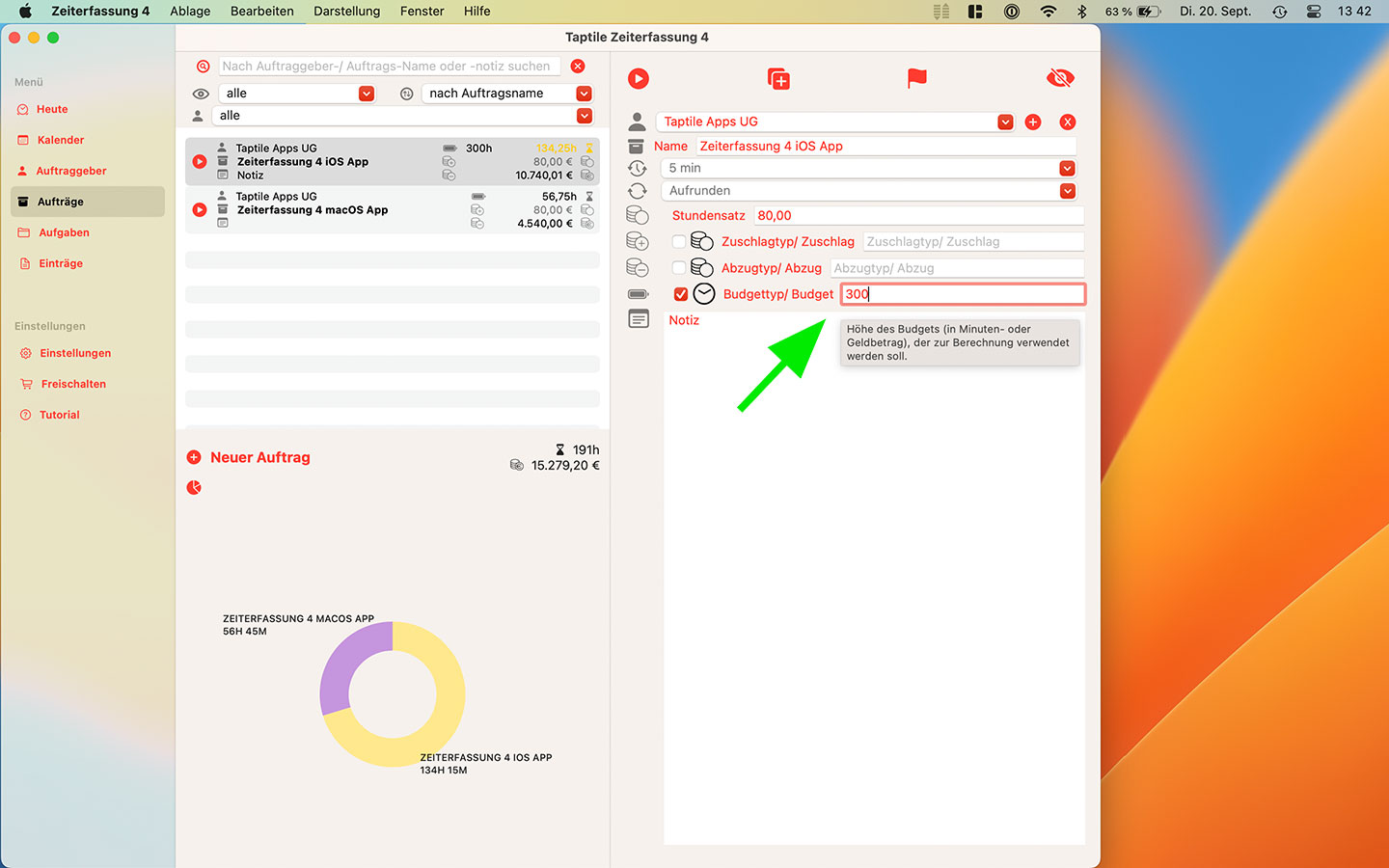Click the sort order icon
1389x868 pixels.
406,94
